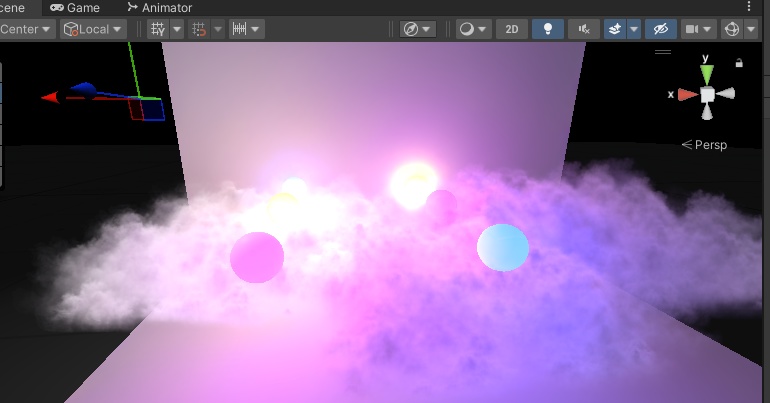Switch to the Scene tab
The image size is (770, 403).
pos(12,7)
